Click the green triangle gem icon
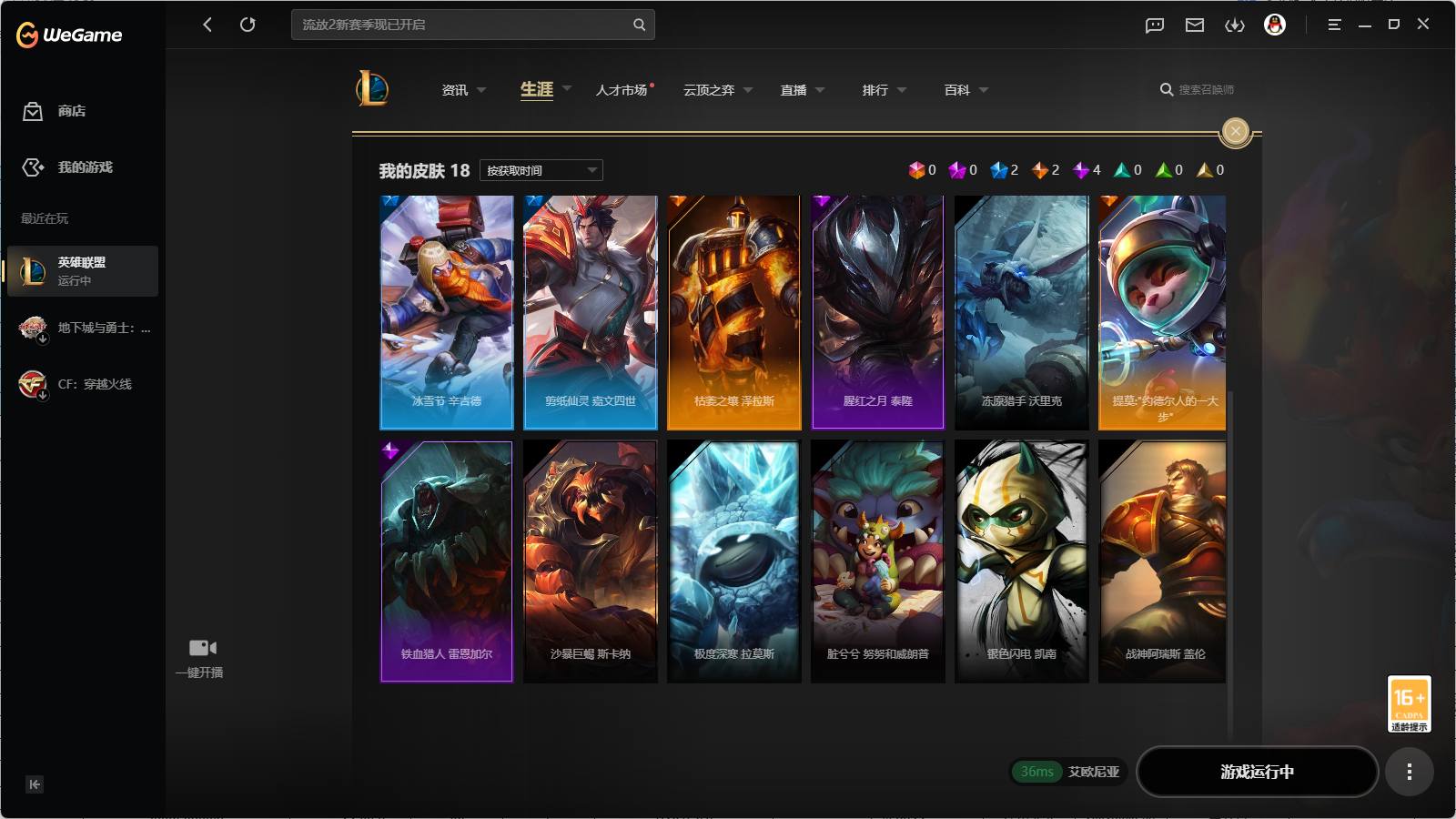Screen dimensions: 1456x819 click(x=1163, y=170)
